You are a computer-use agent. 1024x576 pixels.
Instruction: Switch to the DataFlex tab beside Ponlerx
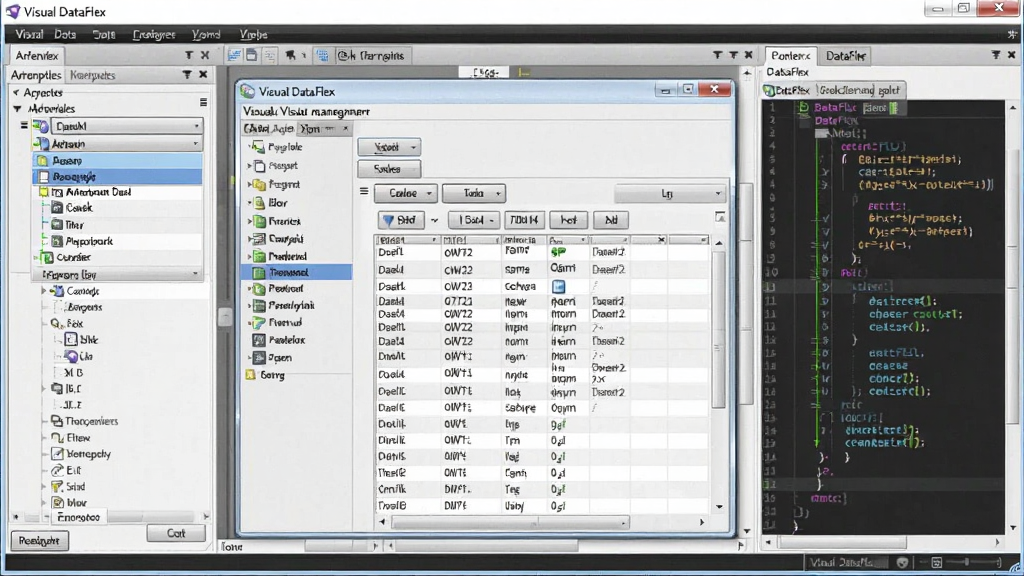[845, 56]
